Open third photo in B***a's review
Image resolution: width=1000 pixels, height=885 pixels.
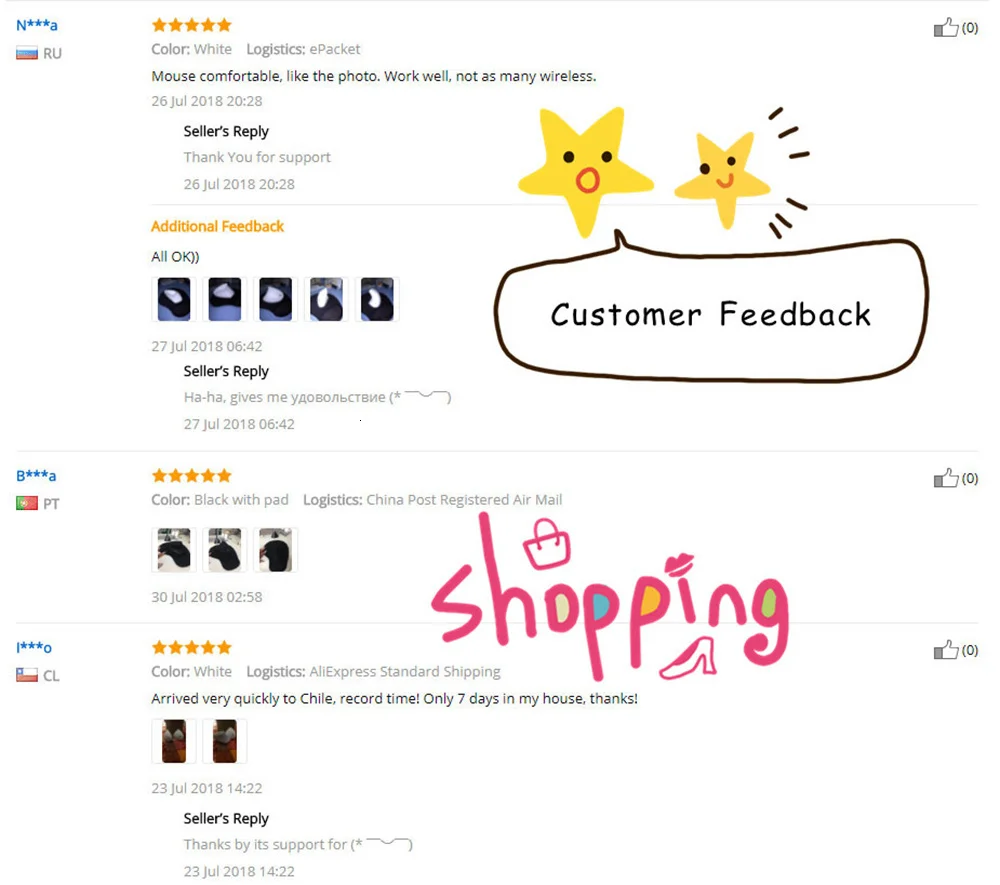tap(276, 550)
